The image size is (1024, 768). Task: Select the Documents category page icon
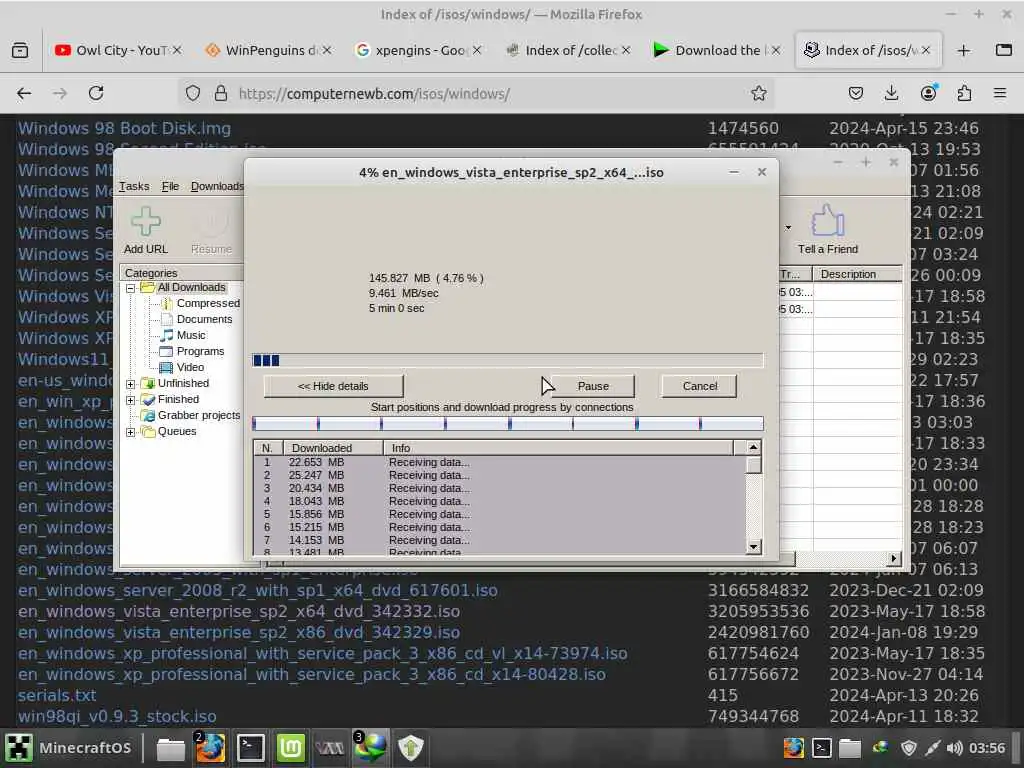click(x=166, y=319)
